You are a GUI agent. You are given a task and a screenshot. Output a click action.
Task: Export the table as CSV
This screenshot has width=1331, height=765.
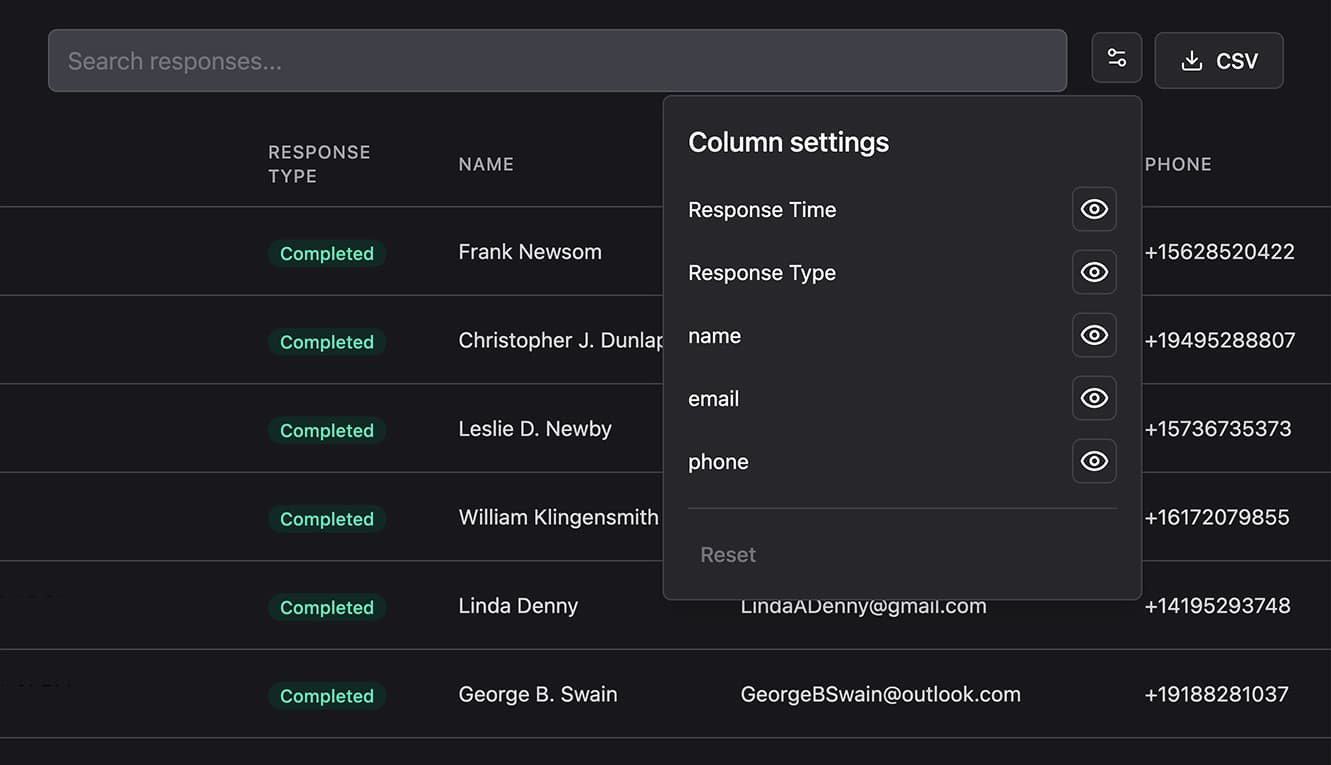1219,60
